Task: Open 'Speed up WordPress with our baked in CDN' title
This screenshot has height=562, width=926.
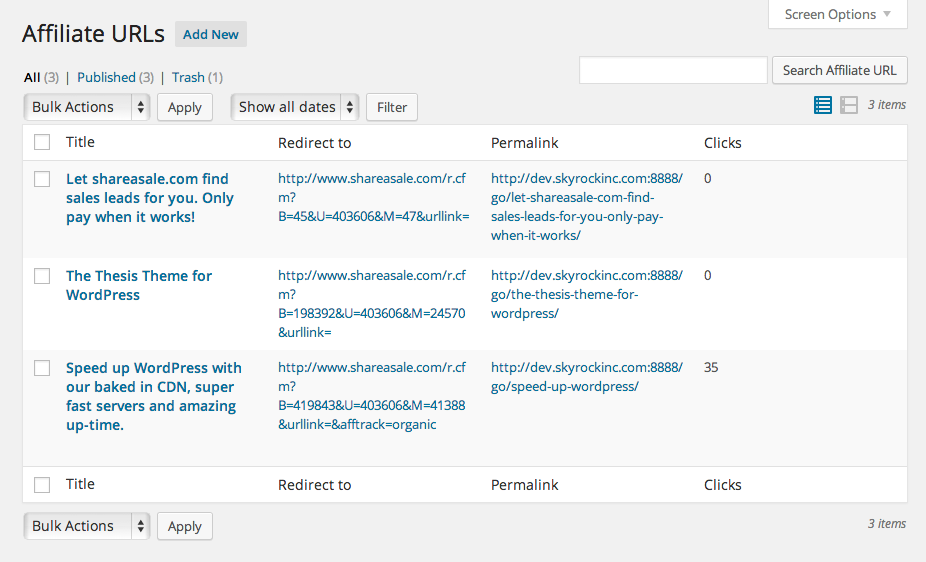Action: coord(154,396)
